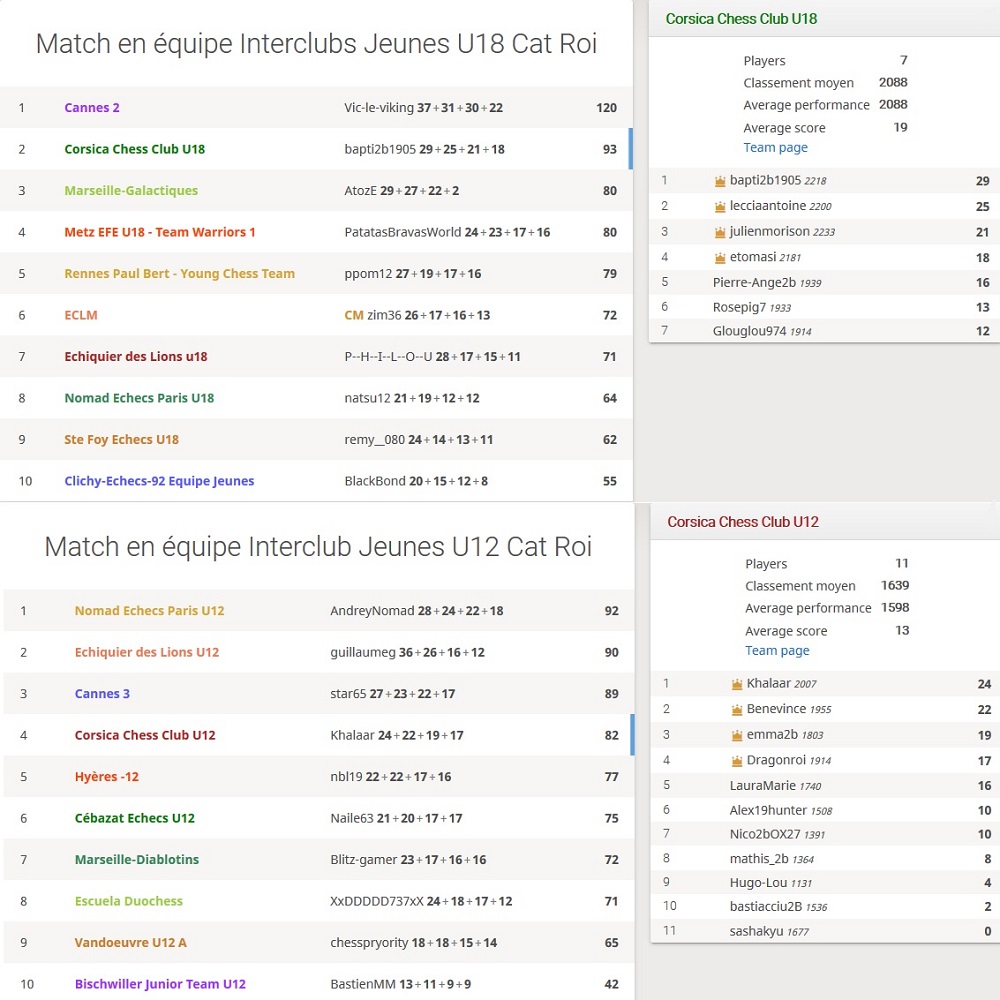This screenshot has width=1000, height=1000.
Task: Click crown icon next to lecciaantoine
Action: (720, 206)
